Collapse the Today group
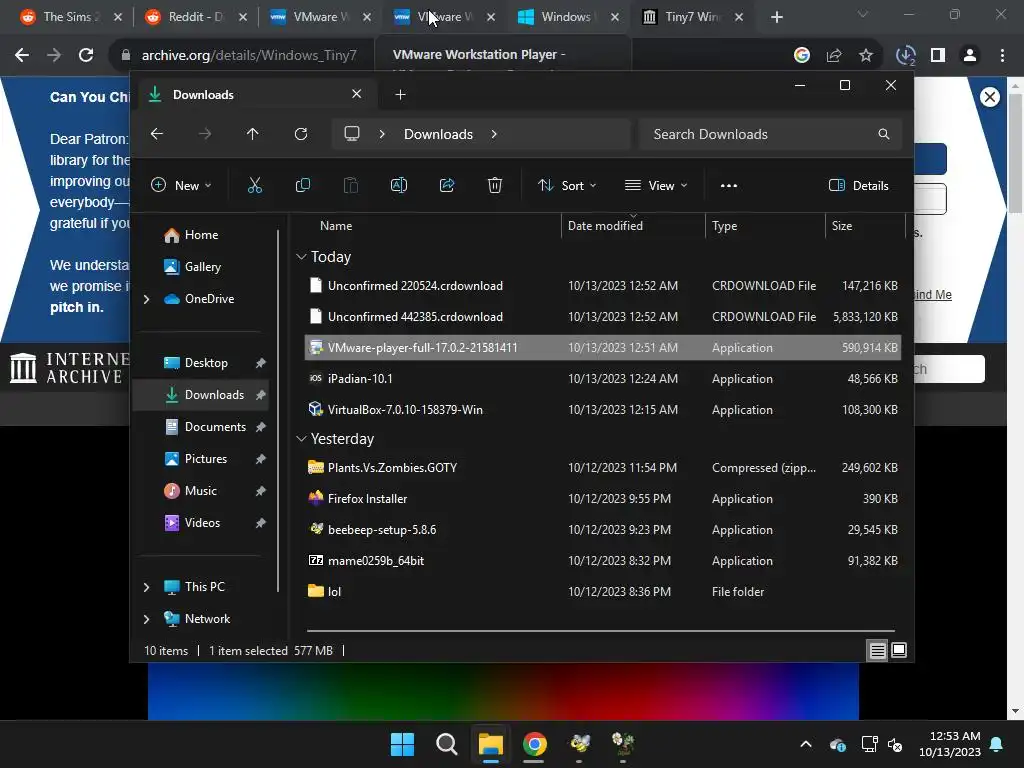The image size is (1024, 768). 301,257
